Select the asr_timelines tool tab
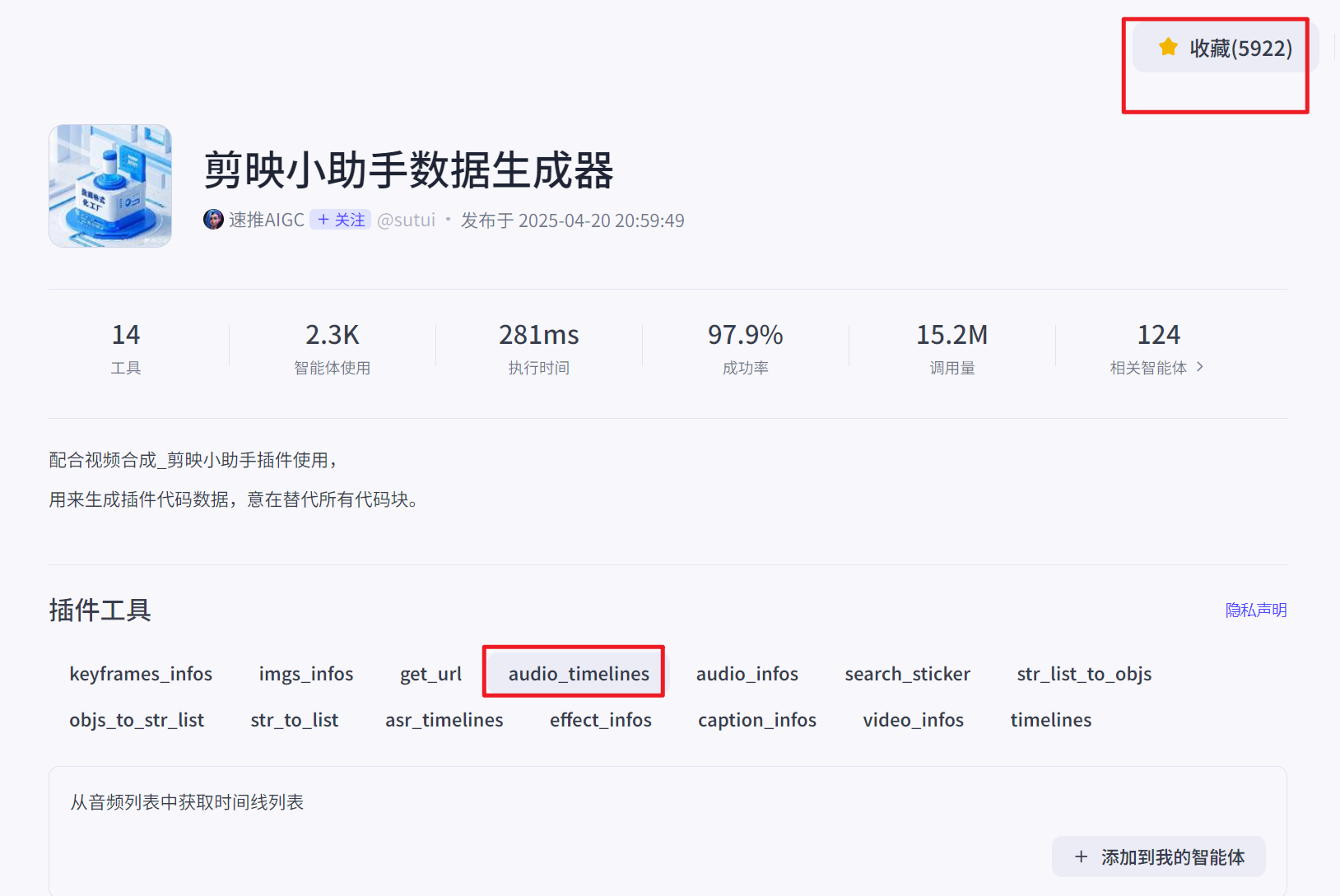This screenshot has height=896, width=1340. click(444, 720)
